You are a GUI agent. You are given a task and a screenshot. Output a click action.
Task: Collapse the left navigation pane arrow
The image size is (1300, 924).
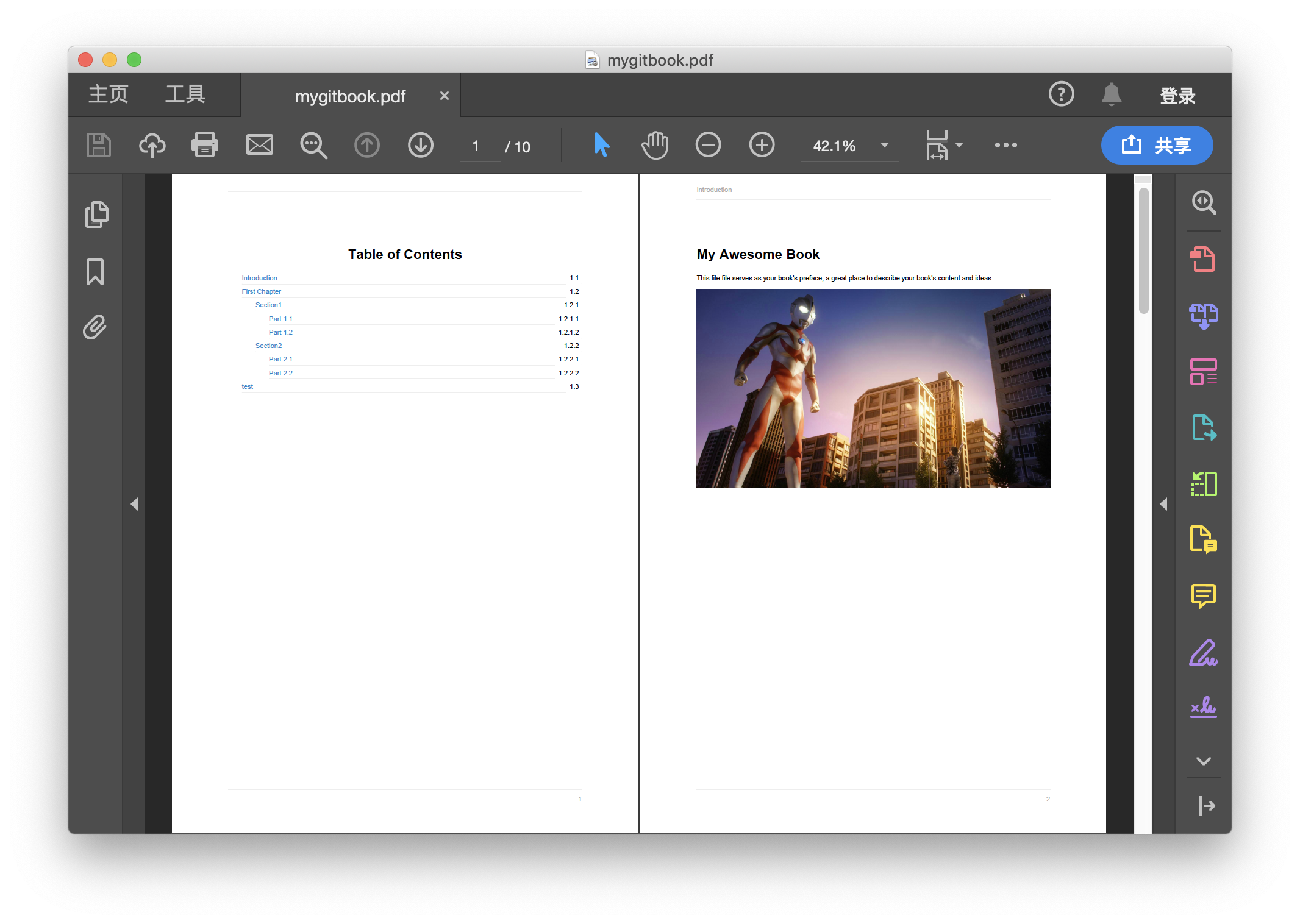(x=135, y=504)
